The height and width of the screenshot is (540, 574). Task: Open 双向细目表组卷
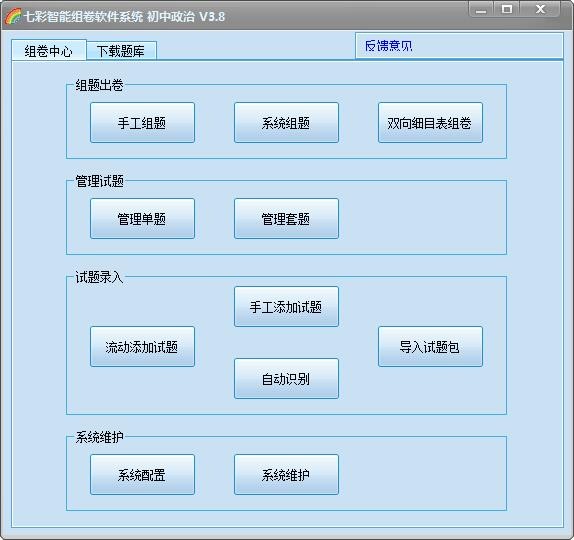pos(430,123)
